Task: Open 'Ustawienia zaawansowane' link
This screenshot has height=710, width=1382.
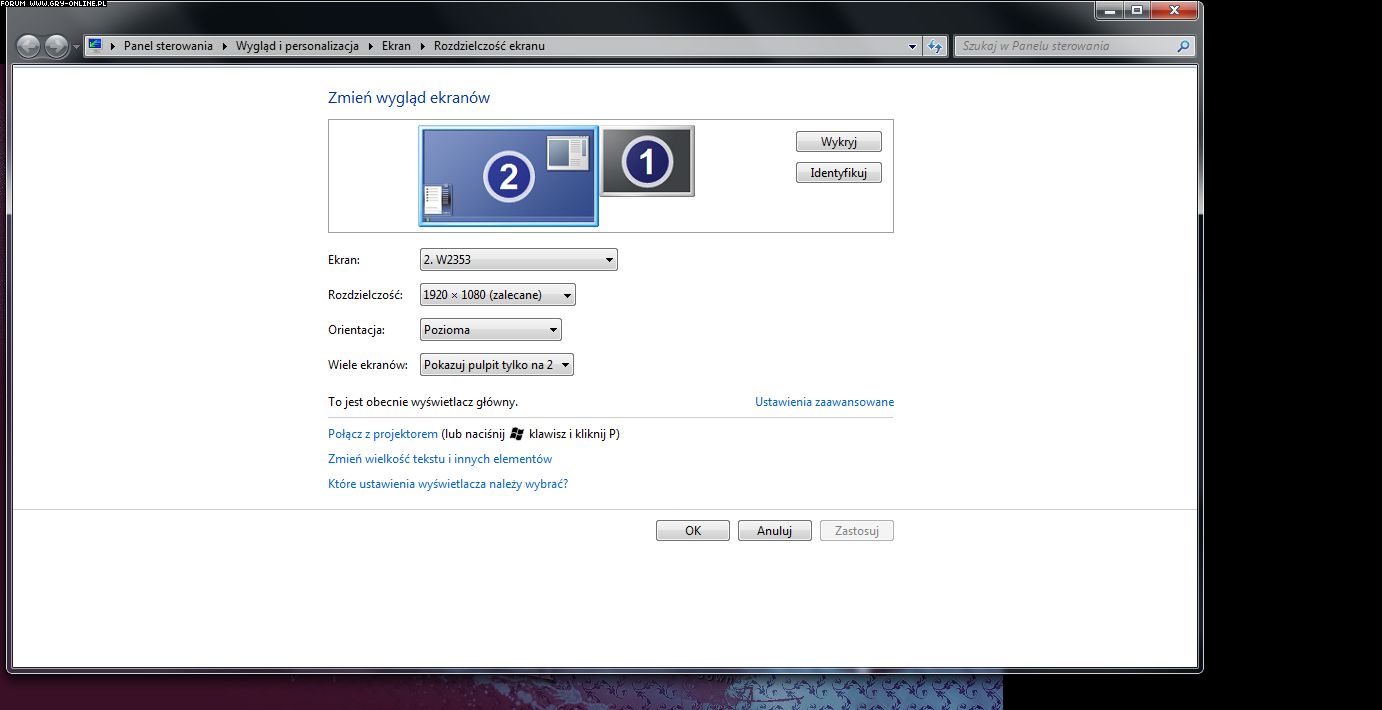Action: [824, 402]
